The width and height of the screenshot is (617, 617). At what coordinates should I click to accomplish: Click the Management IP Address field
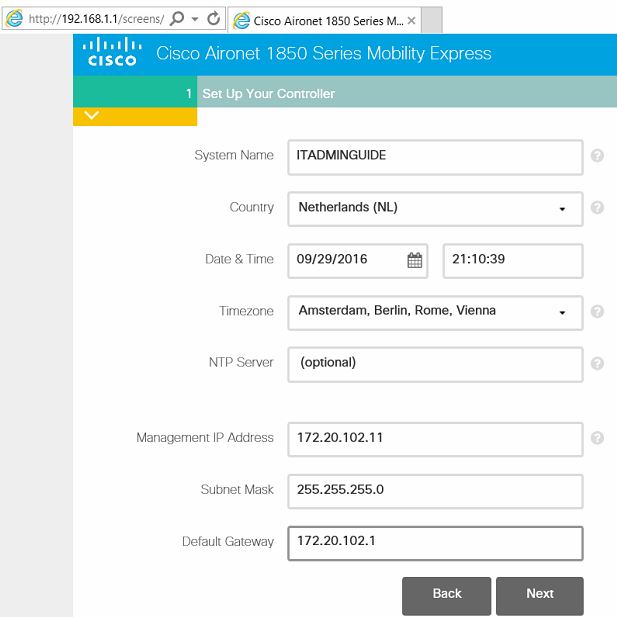(435, 440)
